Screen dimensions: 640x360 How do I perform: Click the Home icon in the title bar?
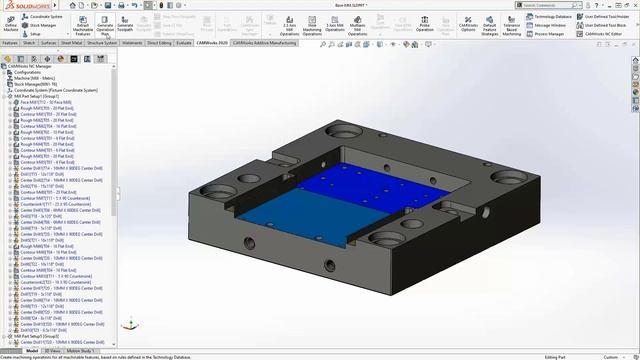click(72, 5)
